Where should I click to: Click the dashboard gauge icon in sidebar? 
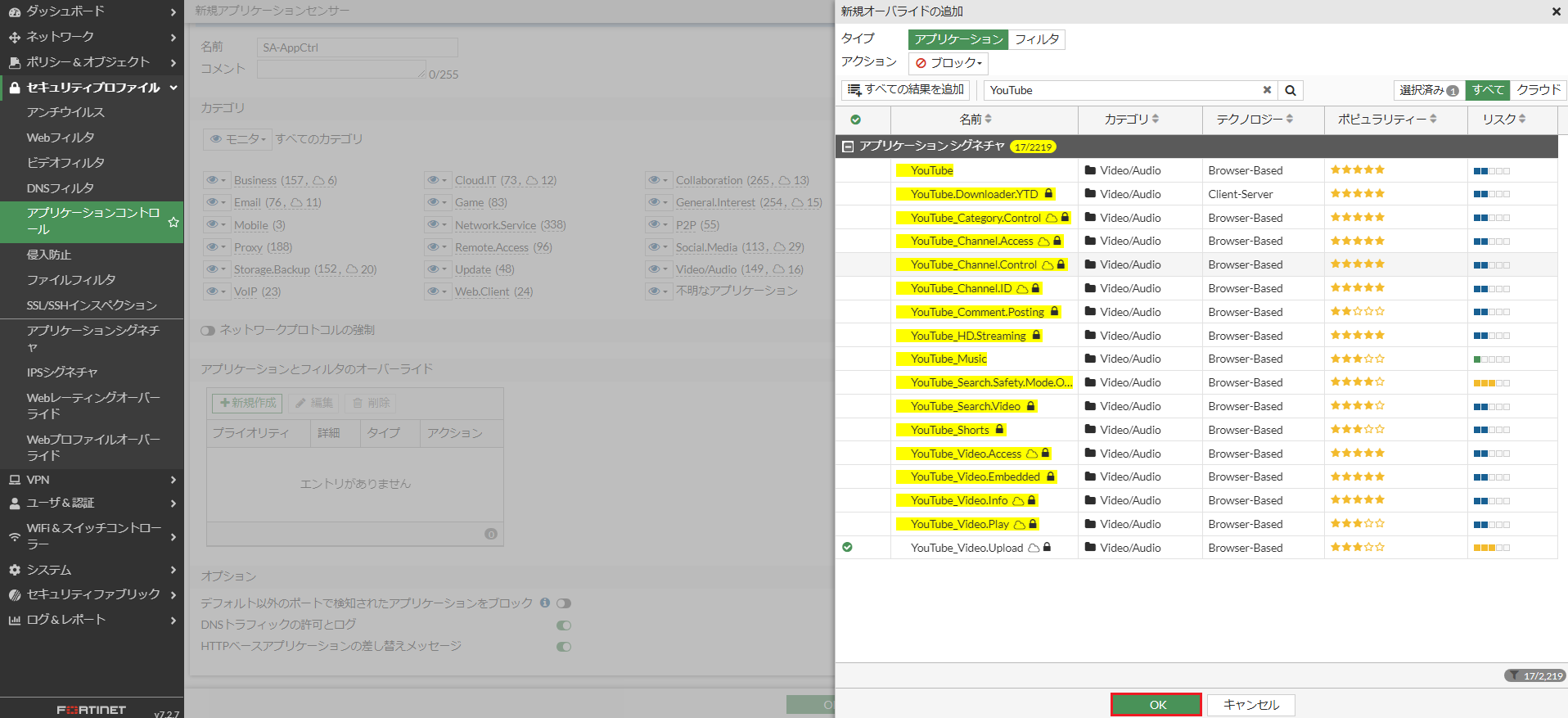pos(14,12)
